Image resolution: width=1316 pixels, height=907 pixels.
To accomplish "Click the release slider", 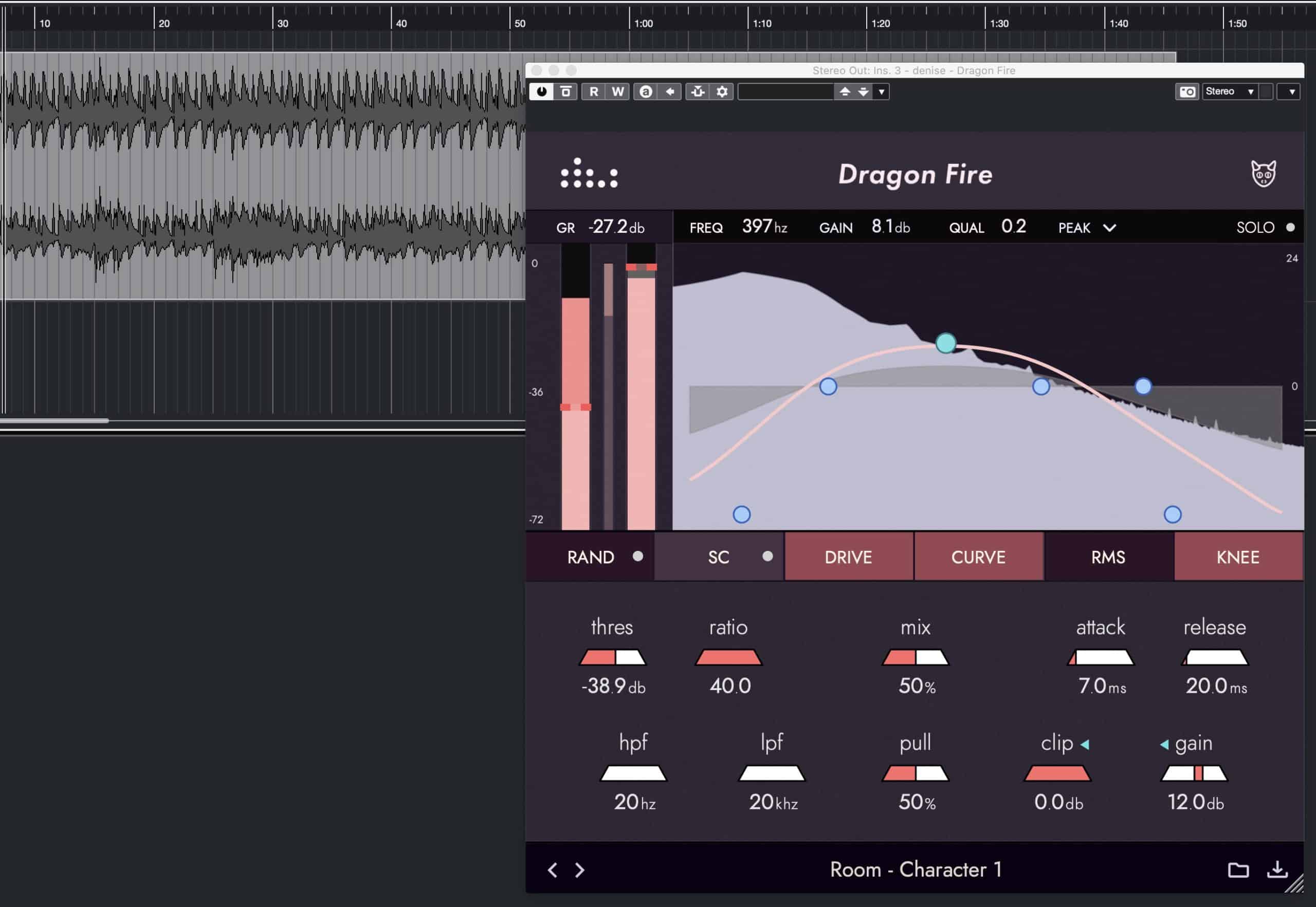I will tap(1215, 658).
